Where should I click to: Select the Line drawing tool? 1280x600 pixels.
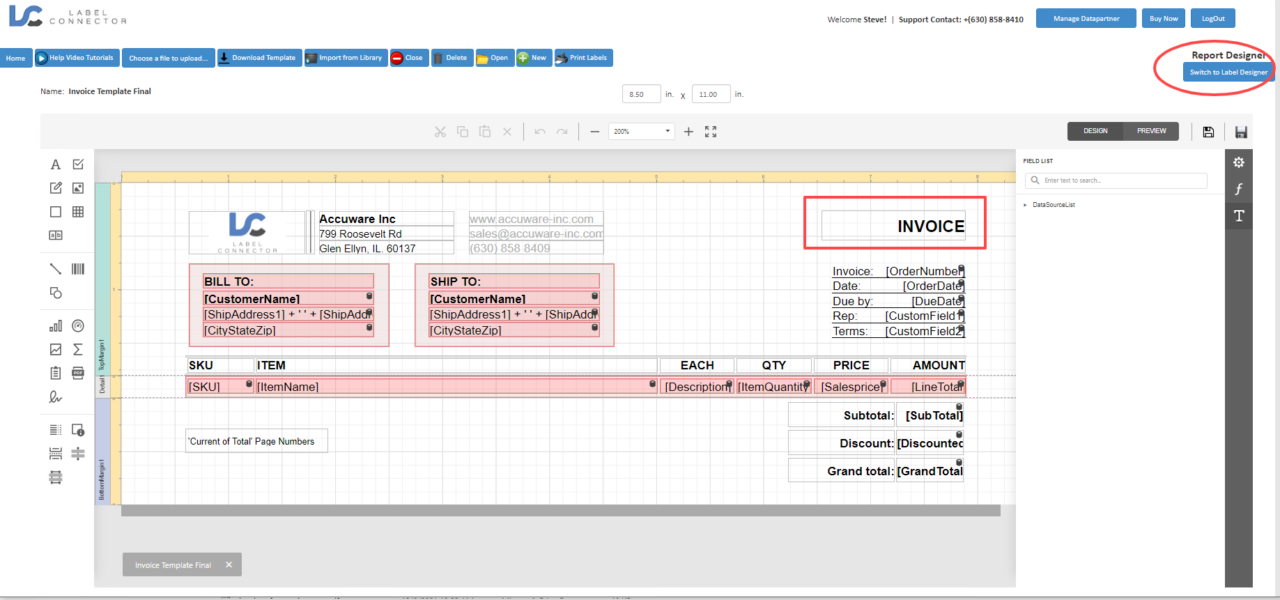point(56,269)
